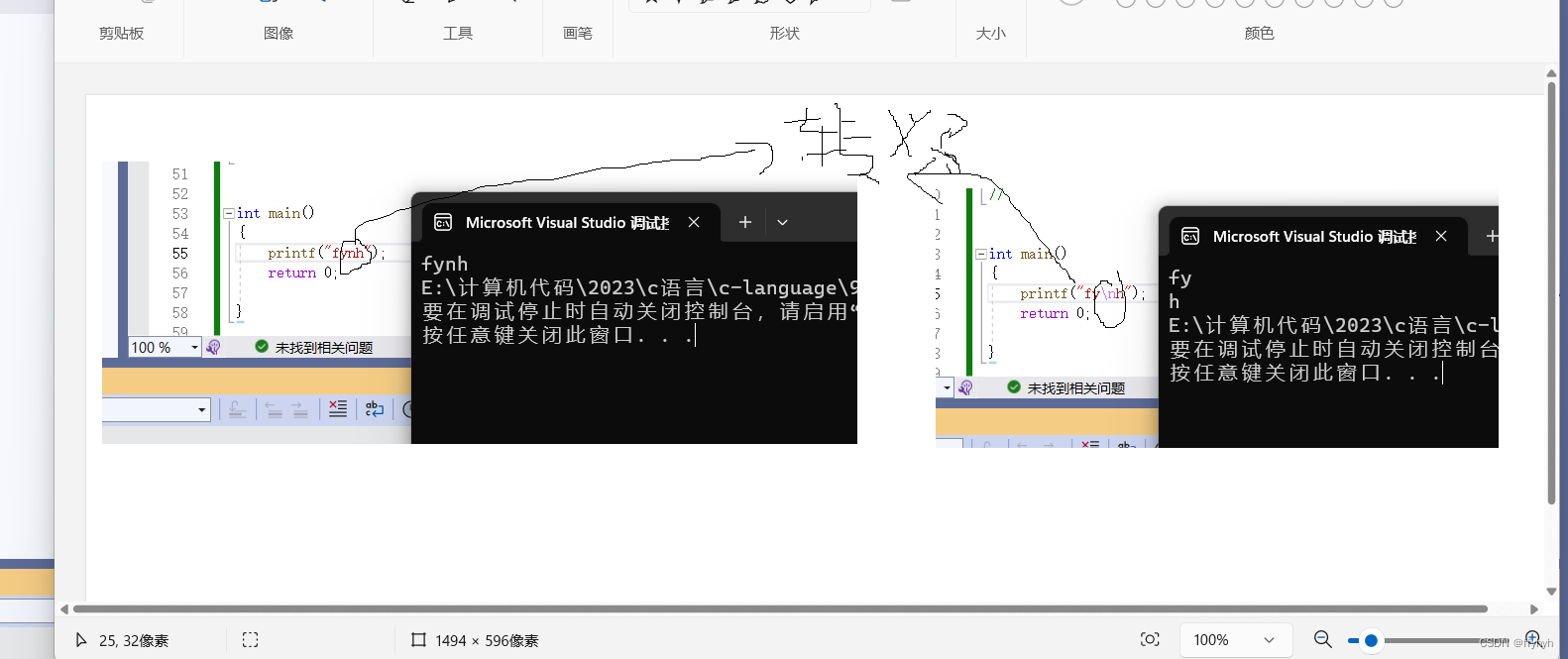This screenshot has height=659, width=1568.
Task: Click the purple IntelliCode icon beside 100 % zoom
Action: [213, 347]
